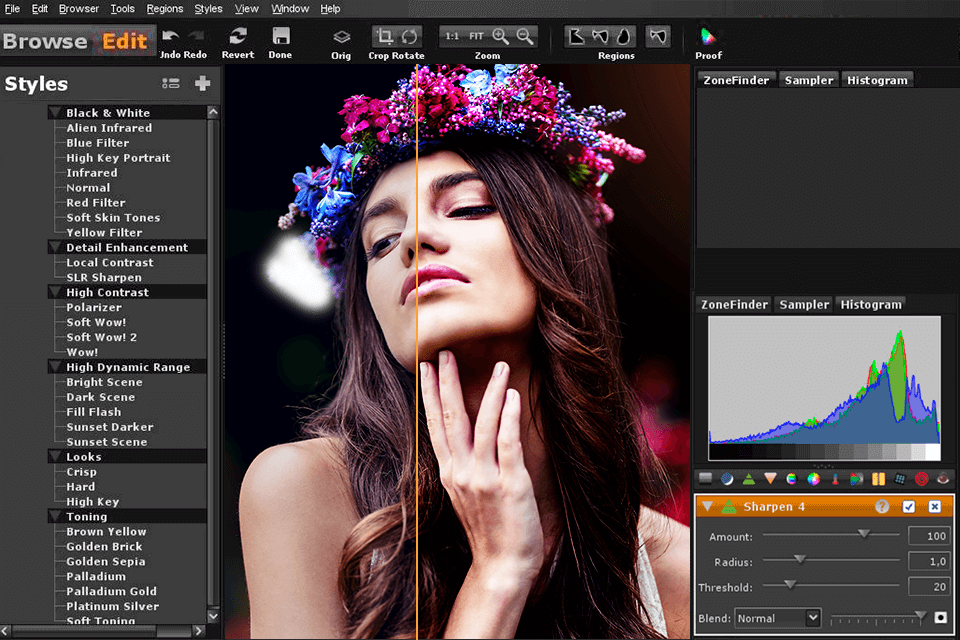The width and height of the screenshot is (960, 640).
Task: Click the White Balance thermometer icon
Action: pos(834,479)
